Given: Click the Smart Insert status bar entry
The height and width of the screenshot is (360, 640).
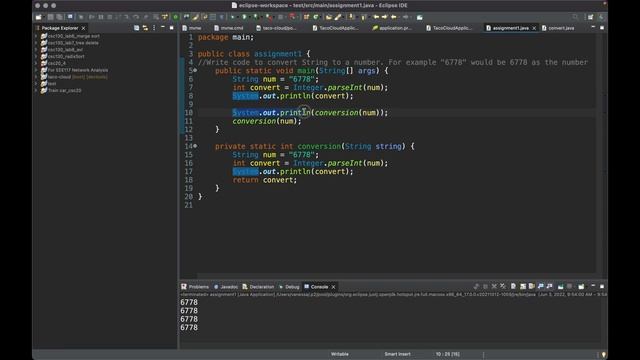Looking at the screenshot, I should (397, 354).
